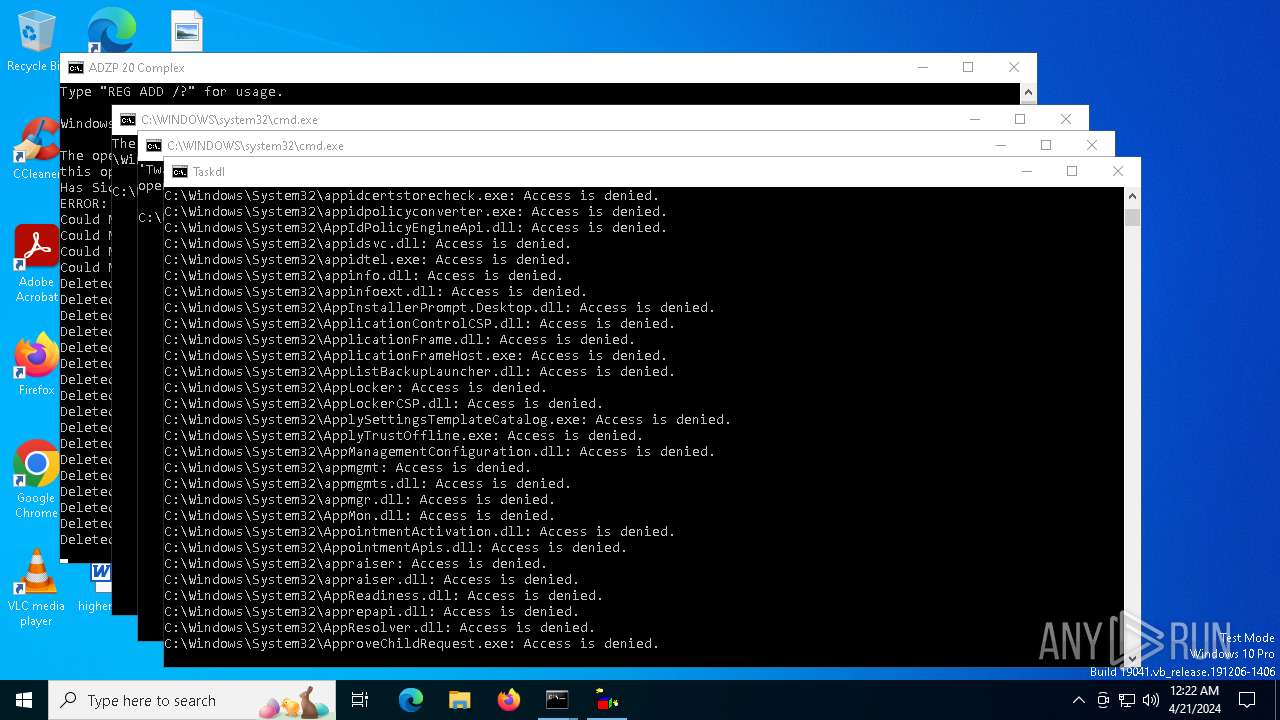Click the Taskdl window scrollbar thumb

click(x=1132, y=217)
